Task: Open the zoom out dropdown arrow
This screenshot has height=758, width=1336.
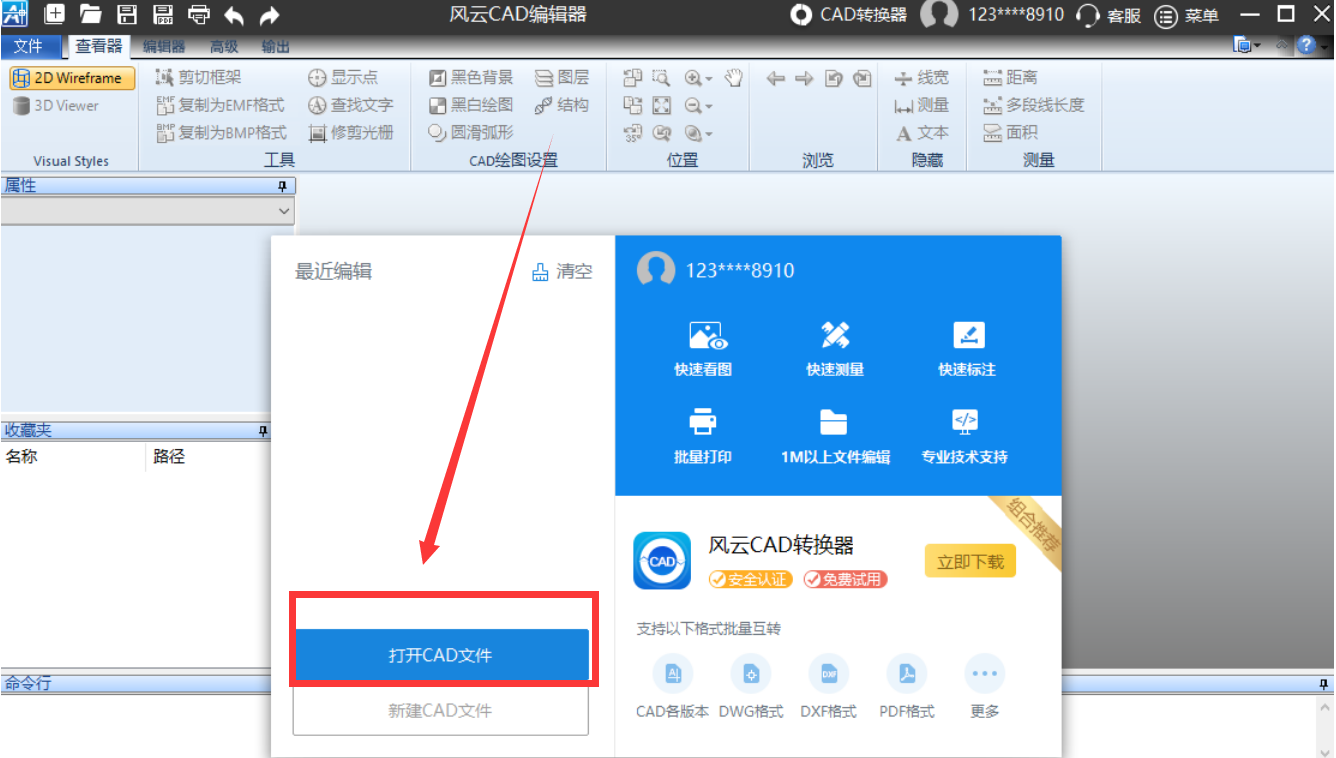Action: point(709,106)
